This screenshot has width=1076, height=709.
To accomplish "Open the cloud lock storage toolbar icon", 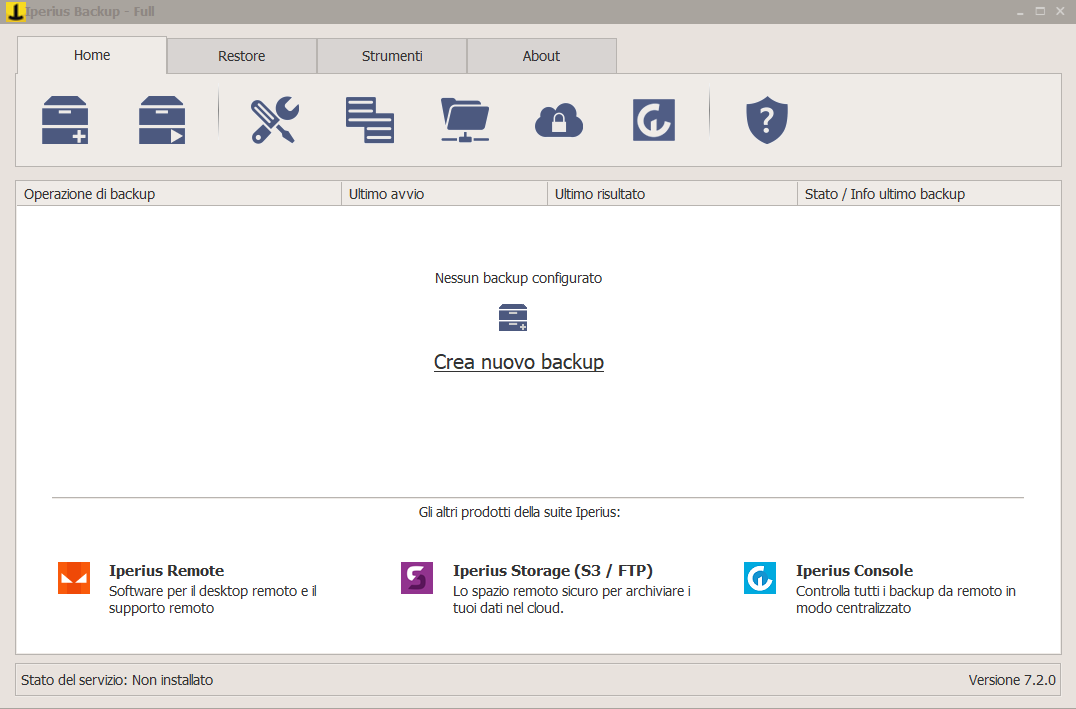I will pos(559,121).
